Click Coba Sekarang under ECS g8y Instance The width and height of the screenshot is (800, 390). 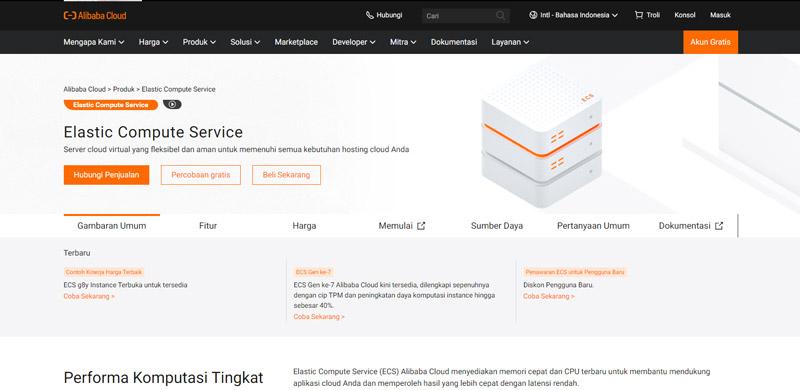pos(89,296)
